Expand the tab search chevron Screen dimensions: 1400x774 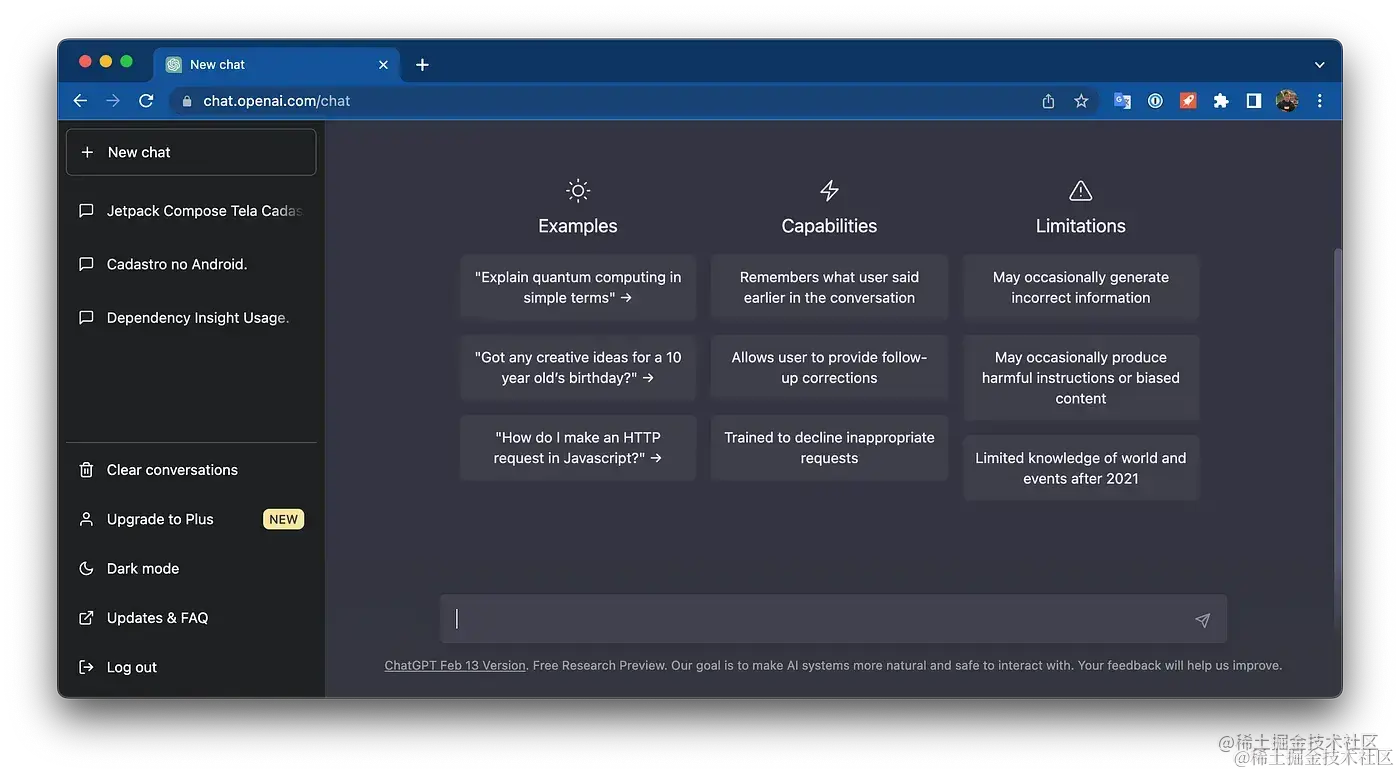coord(1320,65)
